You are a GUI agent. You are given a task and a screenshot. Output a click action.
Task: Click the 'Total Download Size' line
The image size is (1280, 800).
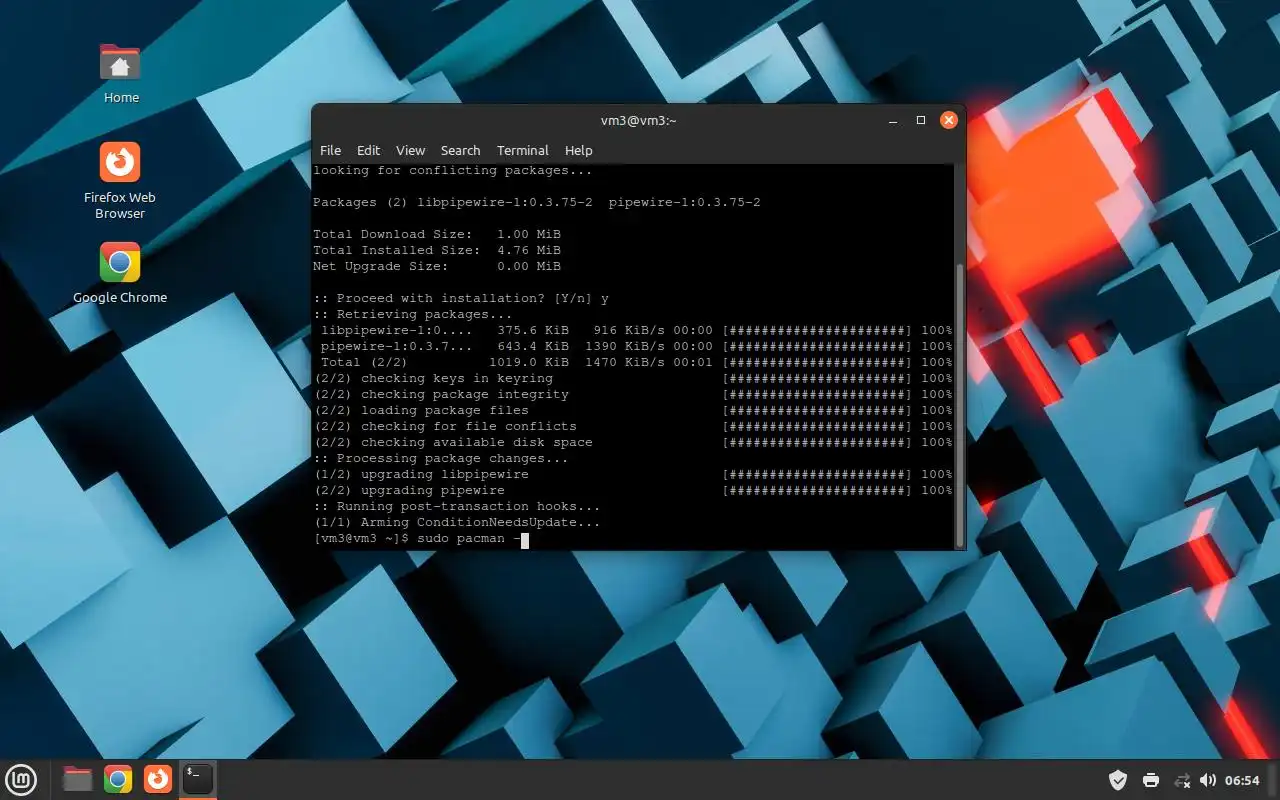437,235
